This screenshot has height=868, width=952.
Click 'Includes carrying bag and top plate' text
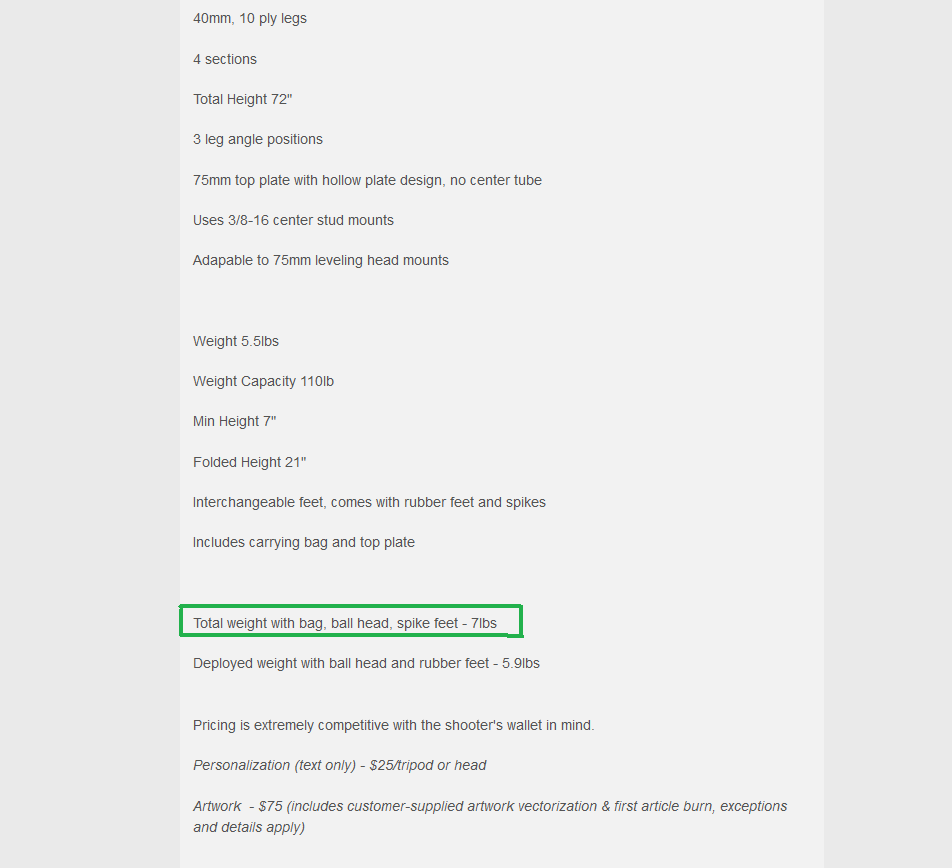click(x=304, y=543)
